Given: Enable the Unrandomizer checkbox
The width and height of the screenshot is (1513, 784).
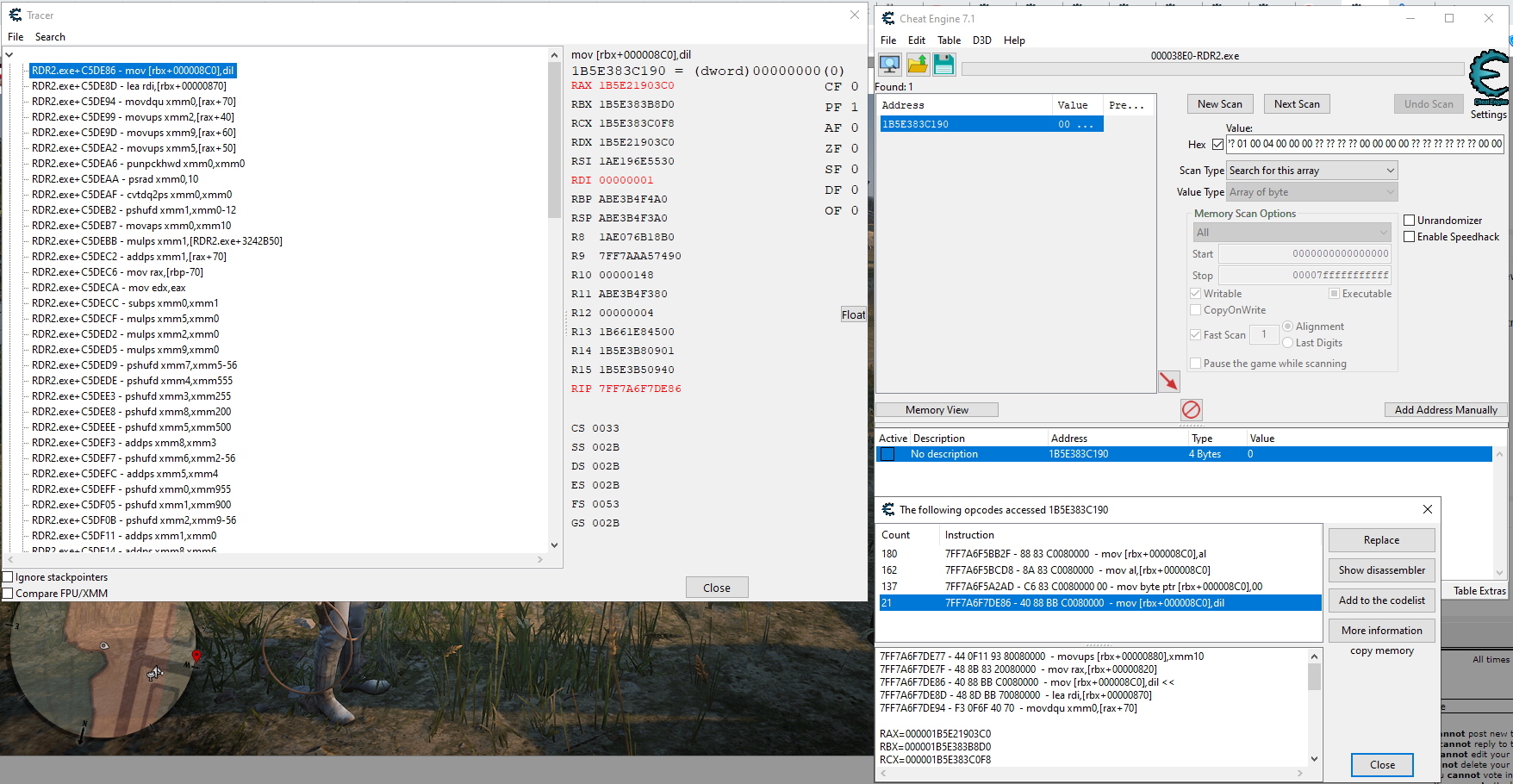Looking at the screenshot, I should tap(1410, 221).
